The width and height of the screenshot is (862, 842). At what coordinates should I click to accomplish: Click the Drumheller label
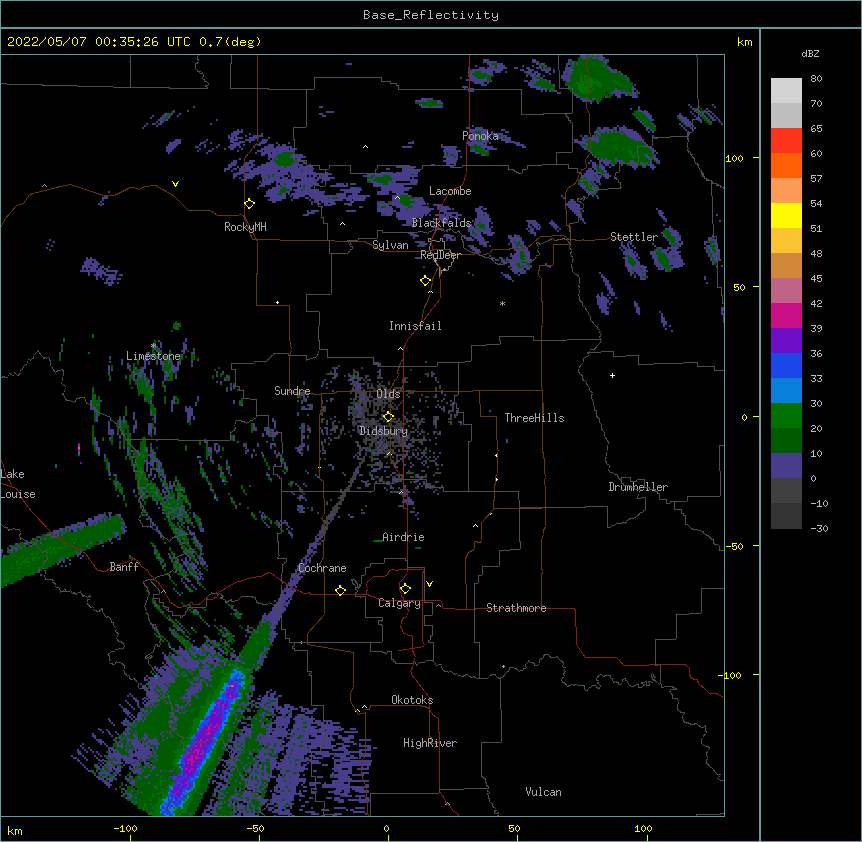(638, 487)
